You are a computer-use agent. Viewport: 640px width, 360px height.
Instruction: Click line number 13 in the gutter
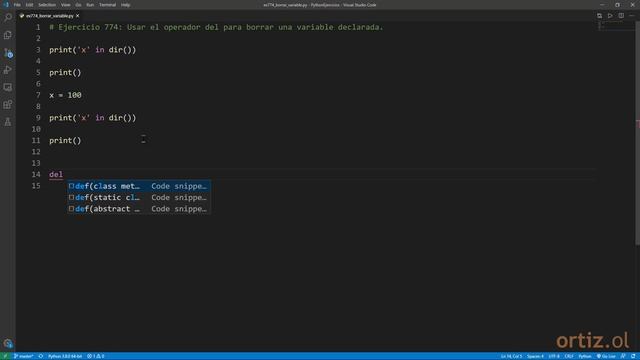pos(36,163)
